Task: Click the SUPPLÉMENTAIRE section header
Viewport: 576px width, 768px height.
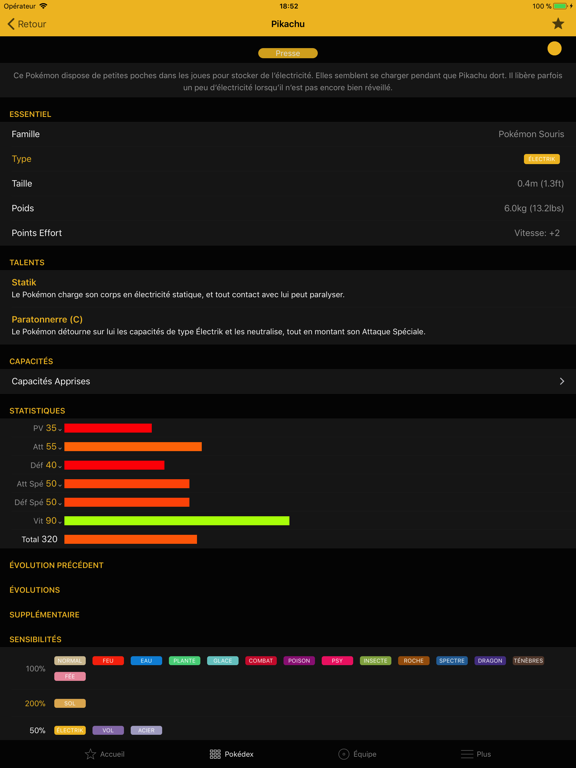Action: tap(44, 615)
